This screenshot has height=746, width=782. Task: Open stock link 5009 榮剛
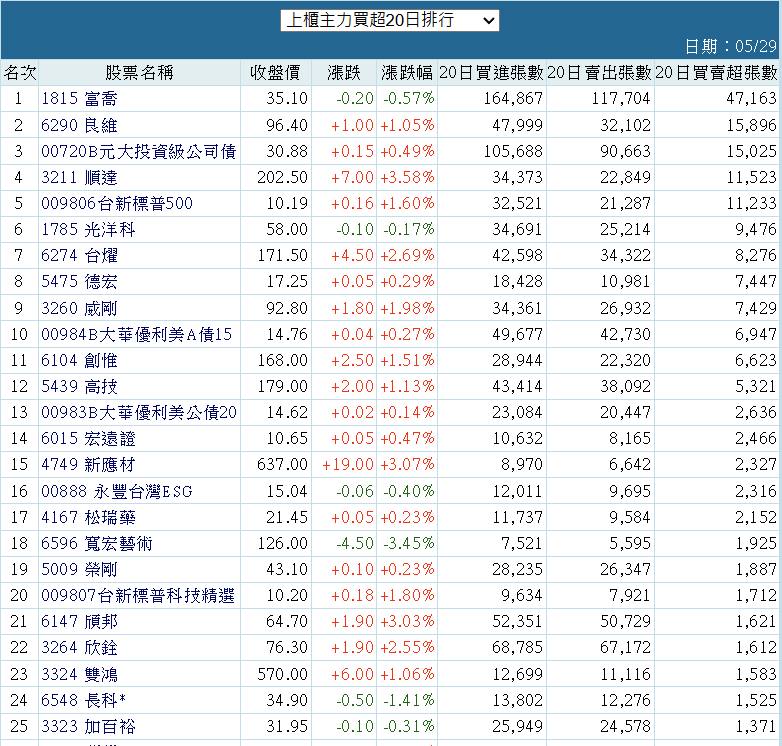[79, 569]
